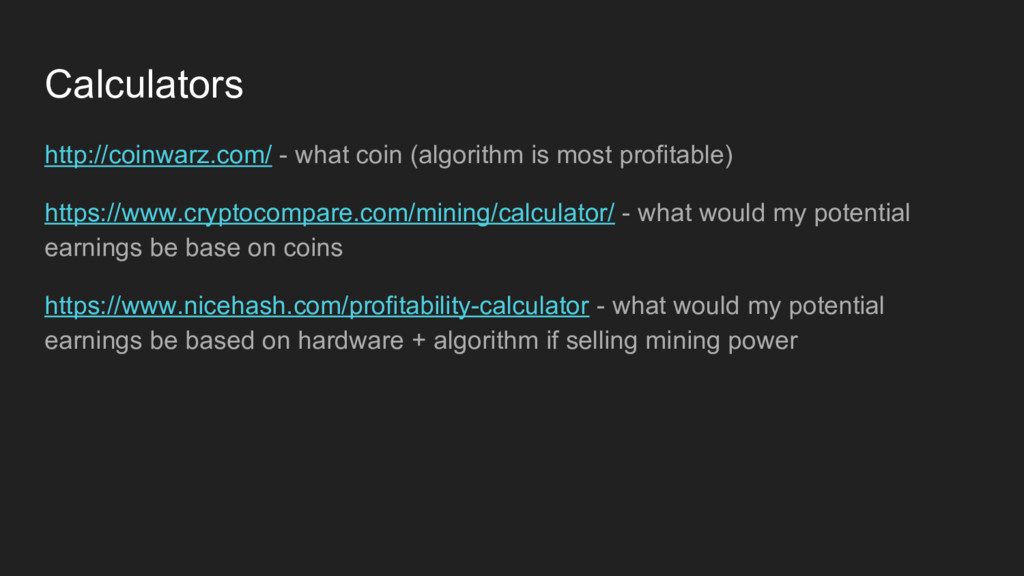The width and height of the screenshot is (1024, 576).
Task: Click the word "algorithm" in the last line
Action: point(486,341)
